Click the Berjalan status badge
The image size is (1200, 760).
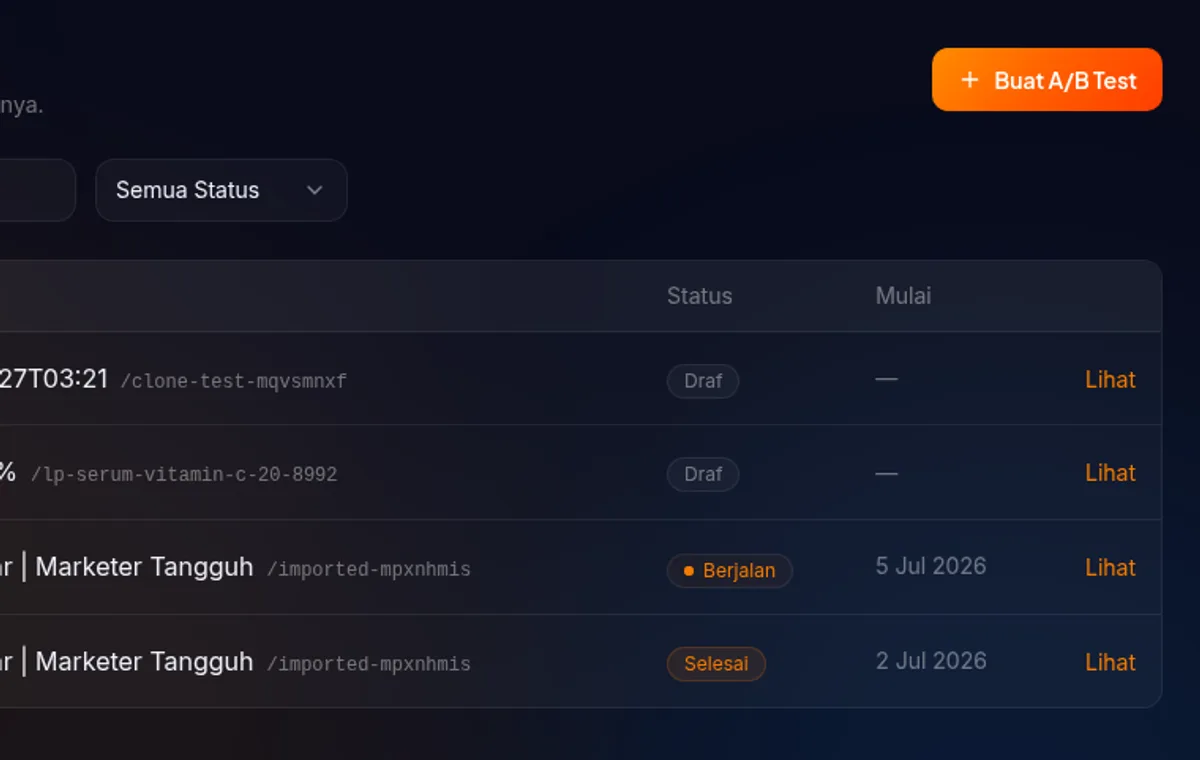(x=729, y=571)
